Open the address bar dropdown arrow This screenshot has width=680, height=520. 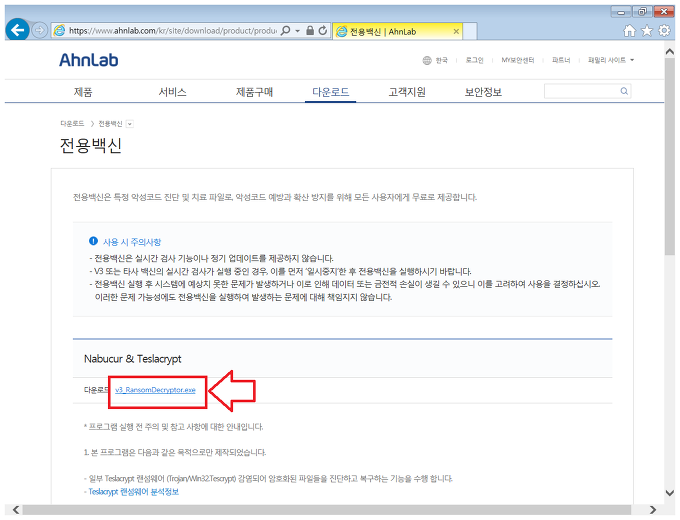click(298, 31)
